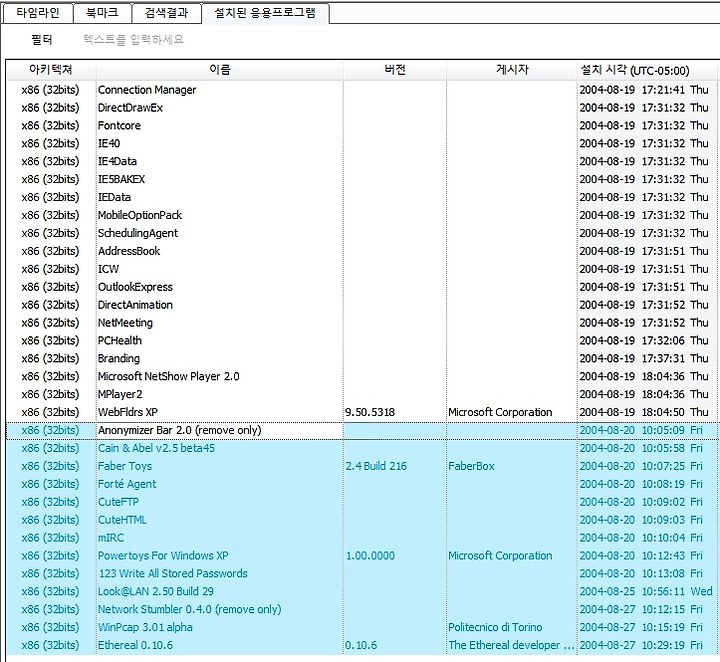The image size is (720, 662).
Task: Sort by the 버전 column header
Action: [x=395, y=70]
